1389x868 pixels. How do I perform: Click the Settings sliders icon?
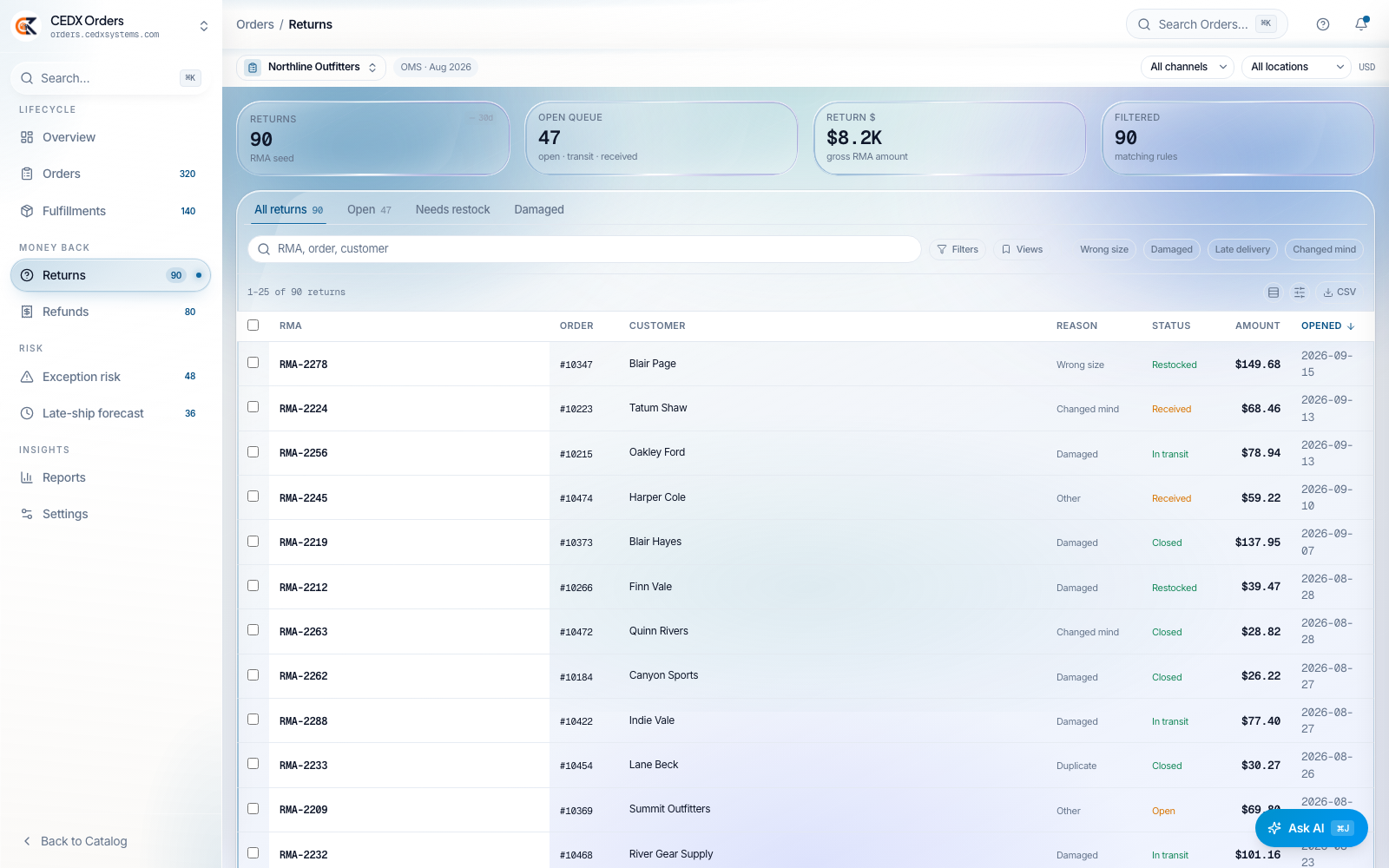[27, 514]
